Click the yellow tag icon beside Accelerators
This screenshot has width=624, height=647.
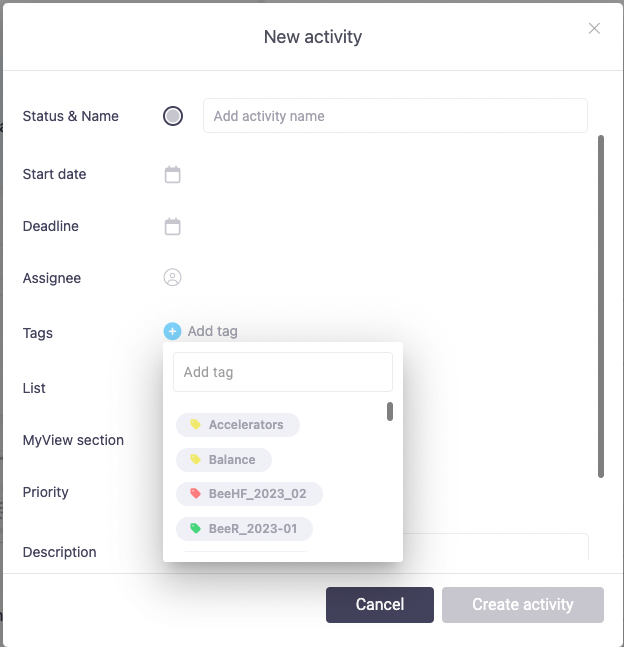pos(195,425)
